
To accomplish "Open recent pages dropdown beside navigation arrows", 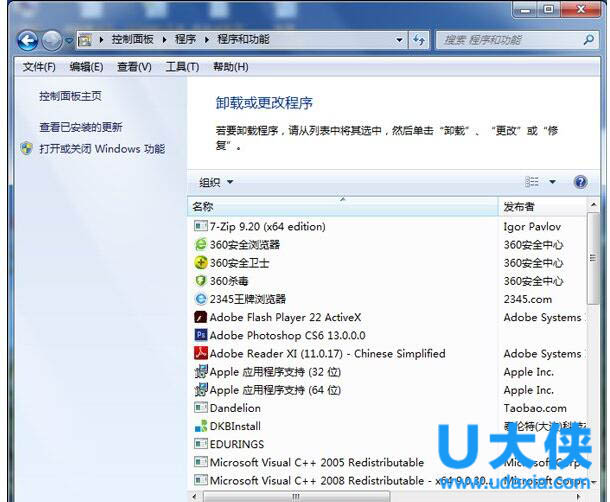I will [x=69, y=40].
